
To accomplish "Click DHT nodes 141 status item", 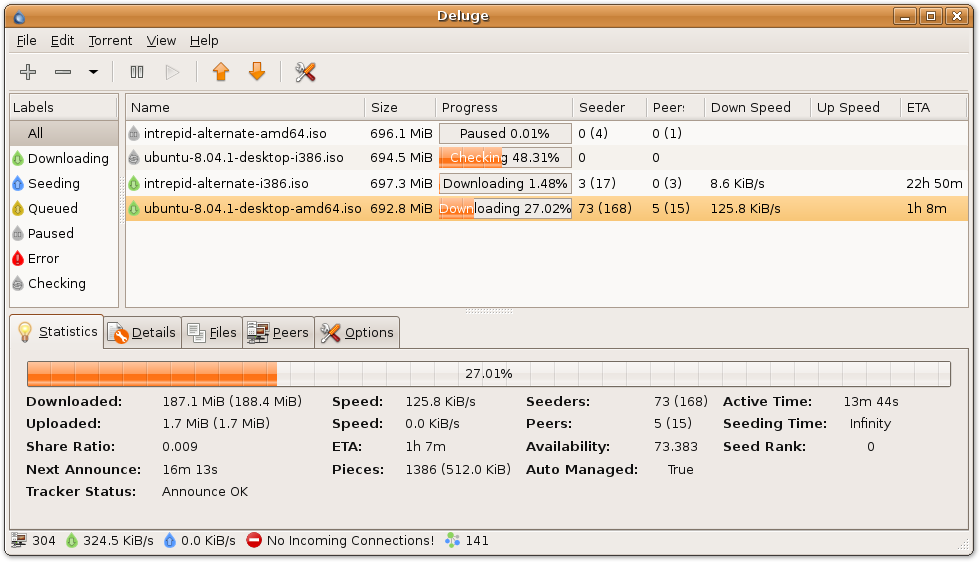I will click(467, 540).
